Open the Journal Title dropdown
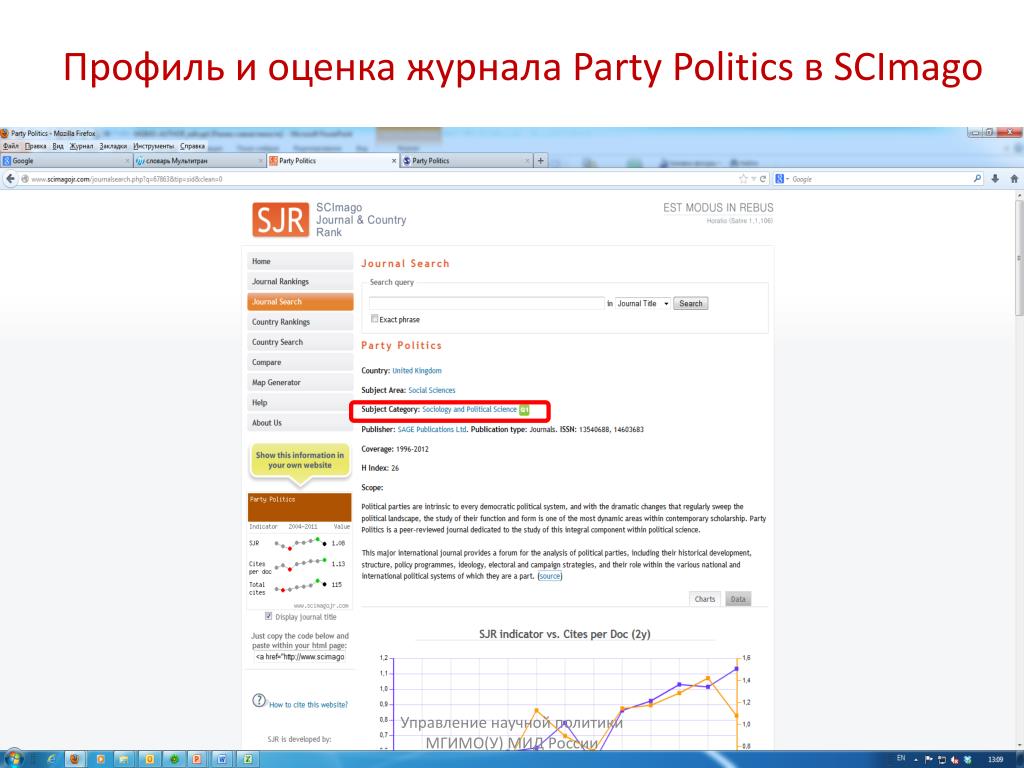 click(x=643, y=304)
